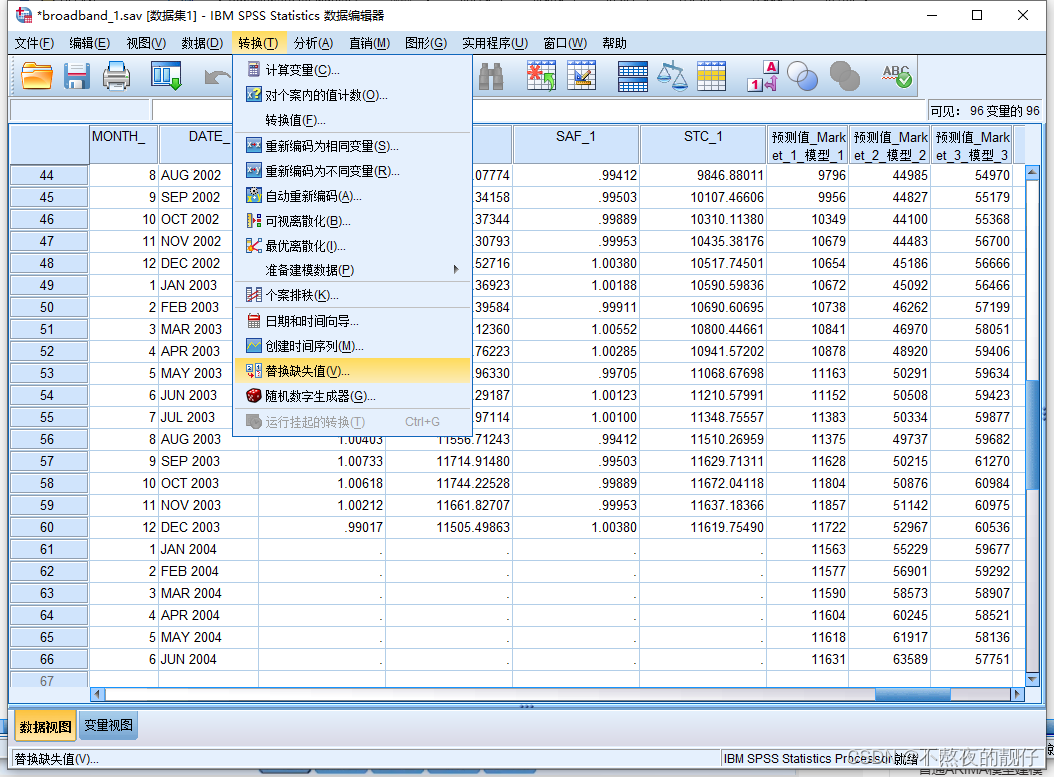Select row header 53

click(x=47, y=373)
